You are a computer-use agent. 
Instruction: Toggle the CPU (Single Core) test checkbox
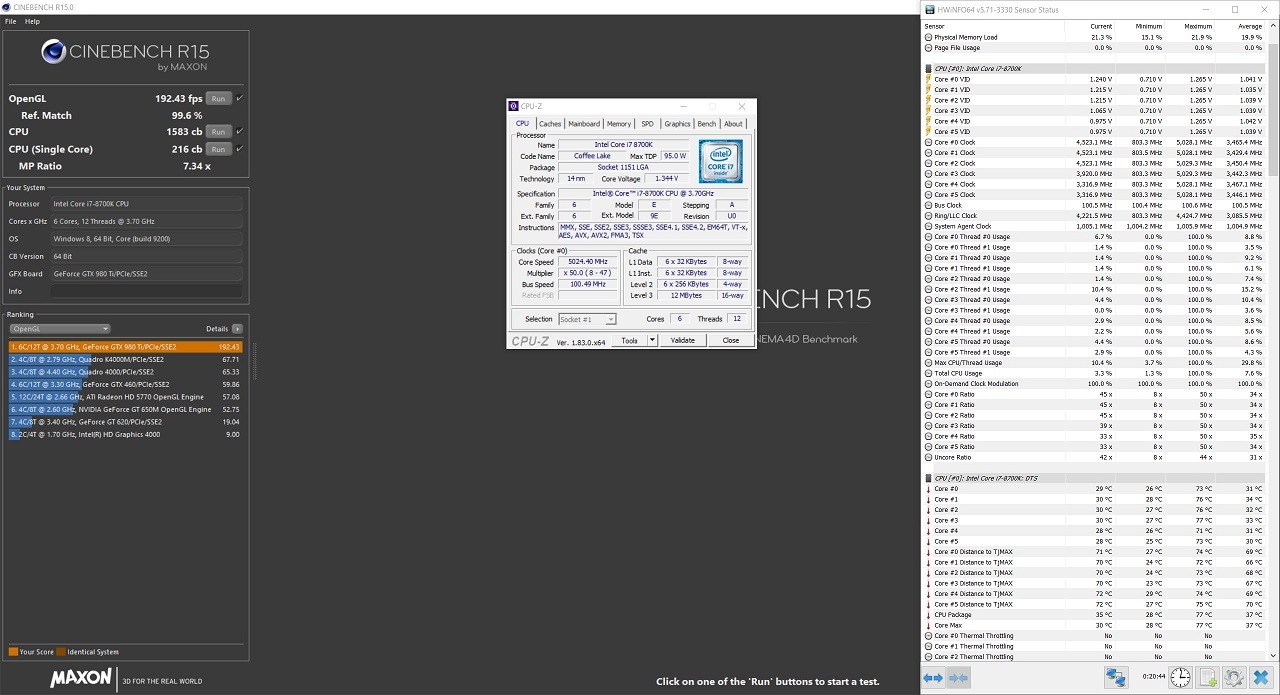click(x=239, y=148)
